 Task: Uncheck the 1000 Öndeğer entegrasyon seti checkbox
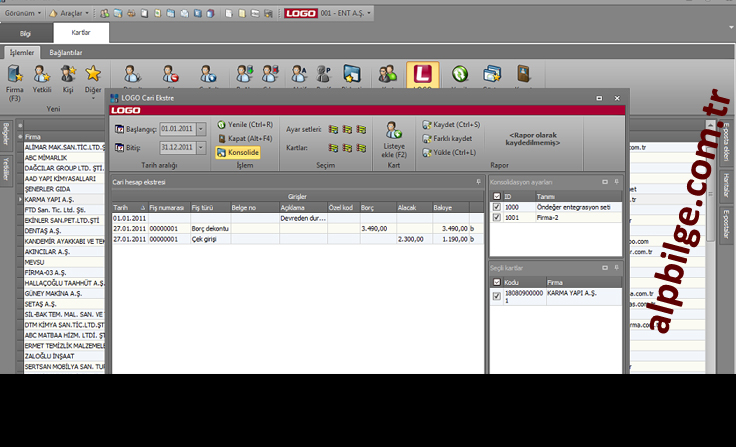(x=497, y=207)
